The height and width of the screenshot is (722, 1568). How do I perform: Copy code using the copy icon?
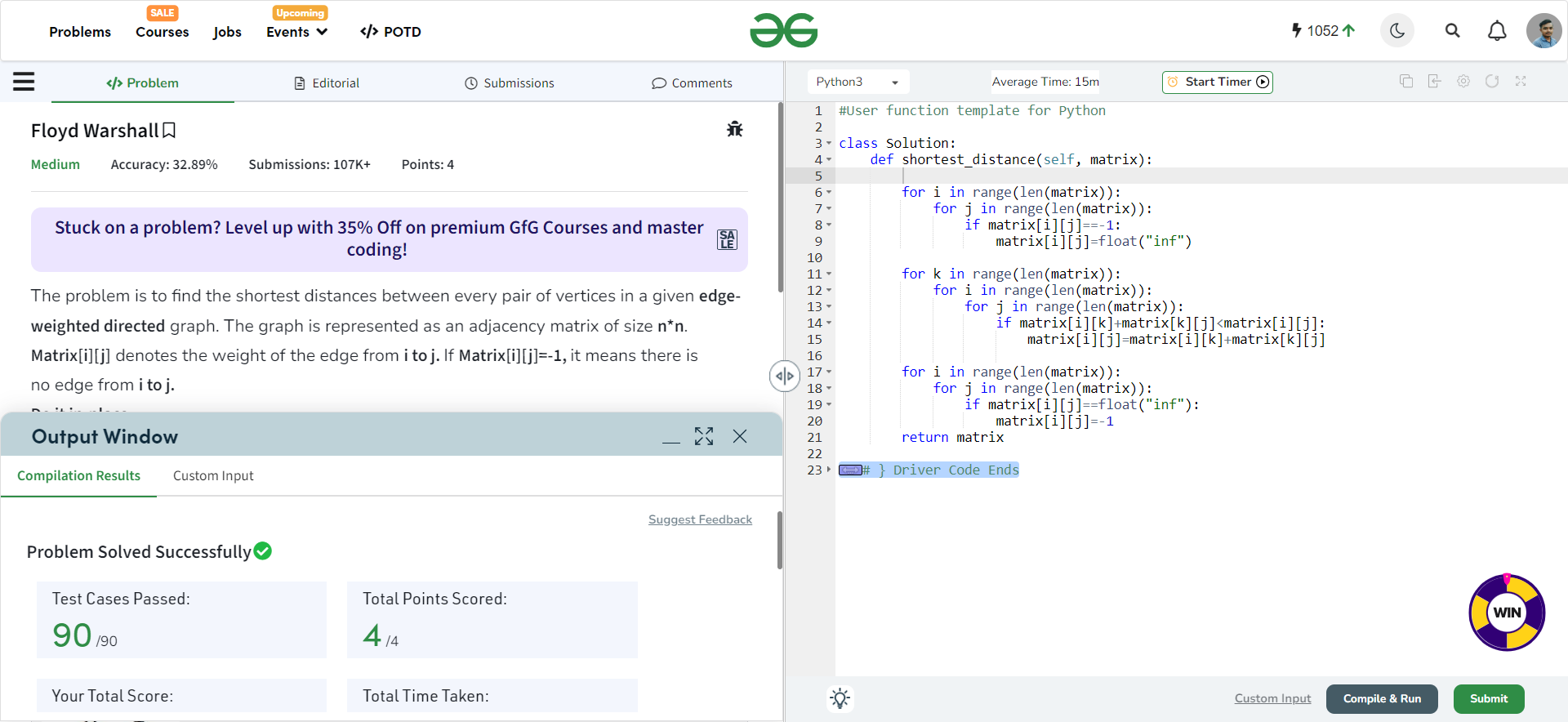(x=1406, y=81)
